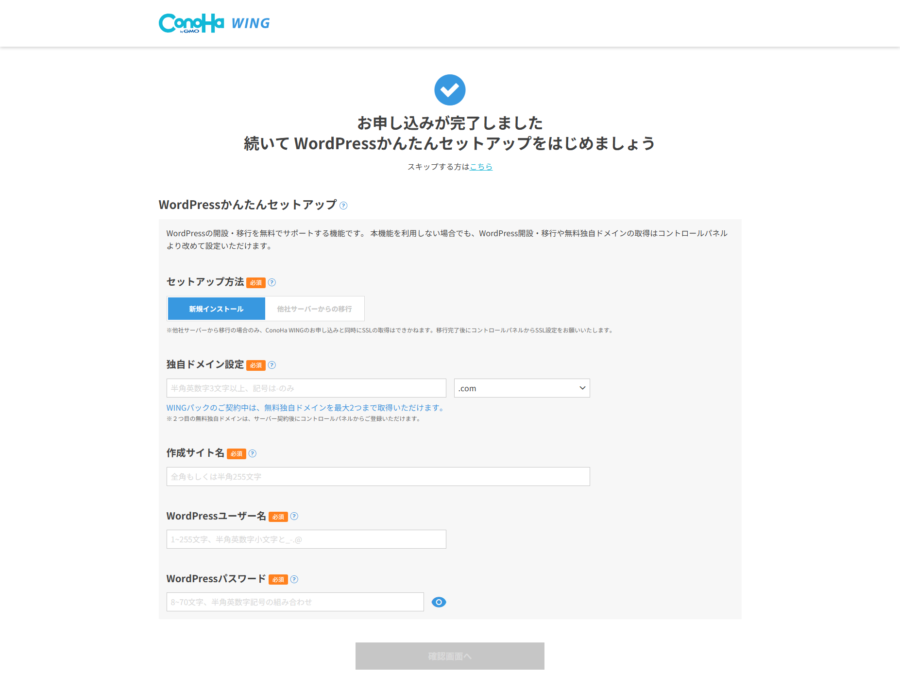Open help icon next to 作成サイト名
This screenshot has height=693, width=900.
pos(253,454)
